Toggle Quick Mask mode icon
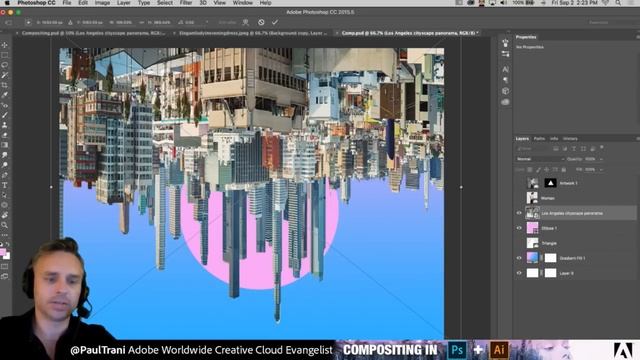The image size is (640, 360). coord(5,266)
